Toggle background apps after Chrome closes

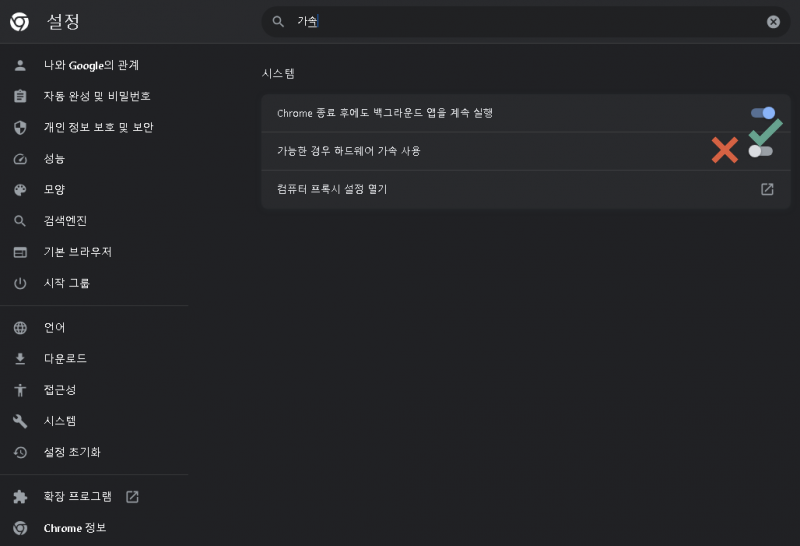[763, 113]
